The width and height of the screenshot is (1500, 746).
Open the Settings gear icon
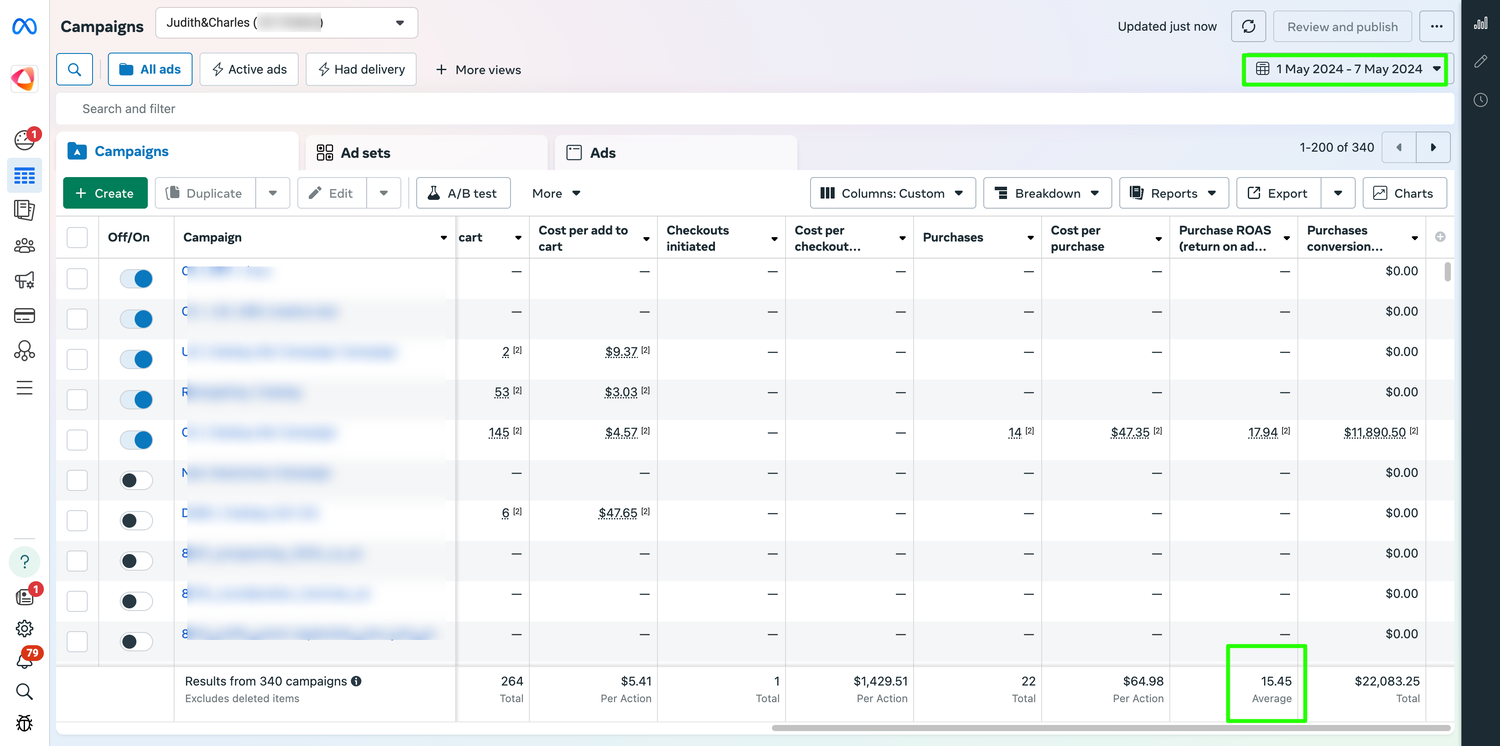coord(25,629)
